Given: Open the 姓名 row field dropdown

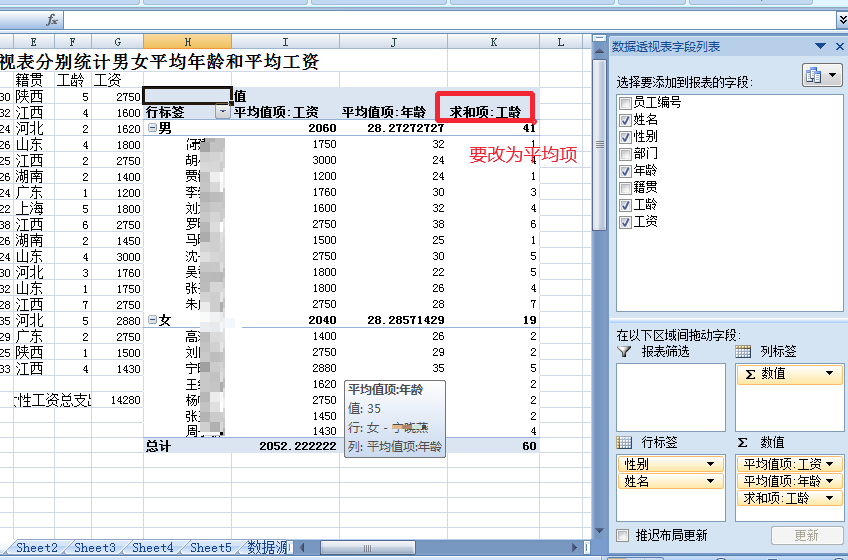Looking at the screenshot, I should click(711, 481).
